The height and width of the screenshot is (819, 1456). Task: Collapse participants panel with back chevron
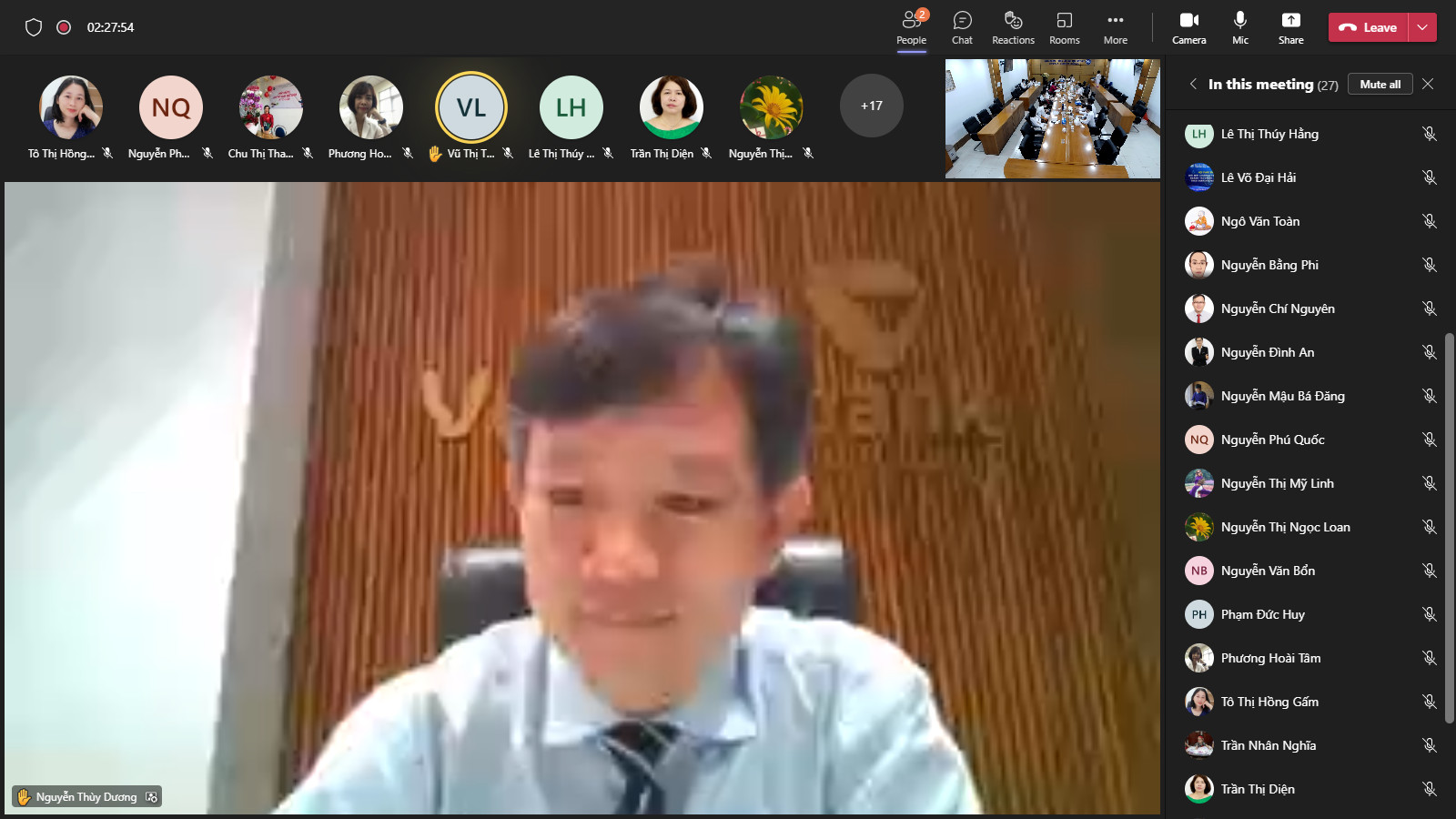tap(1193, 84)
